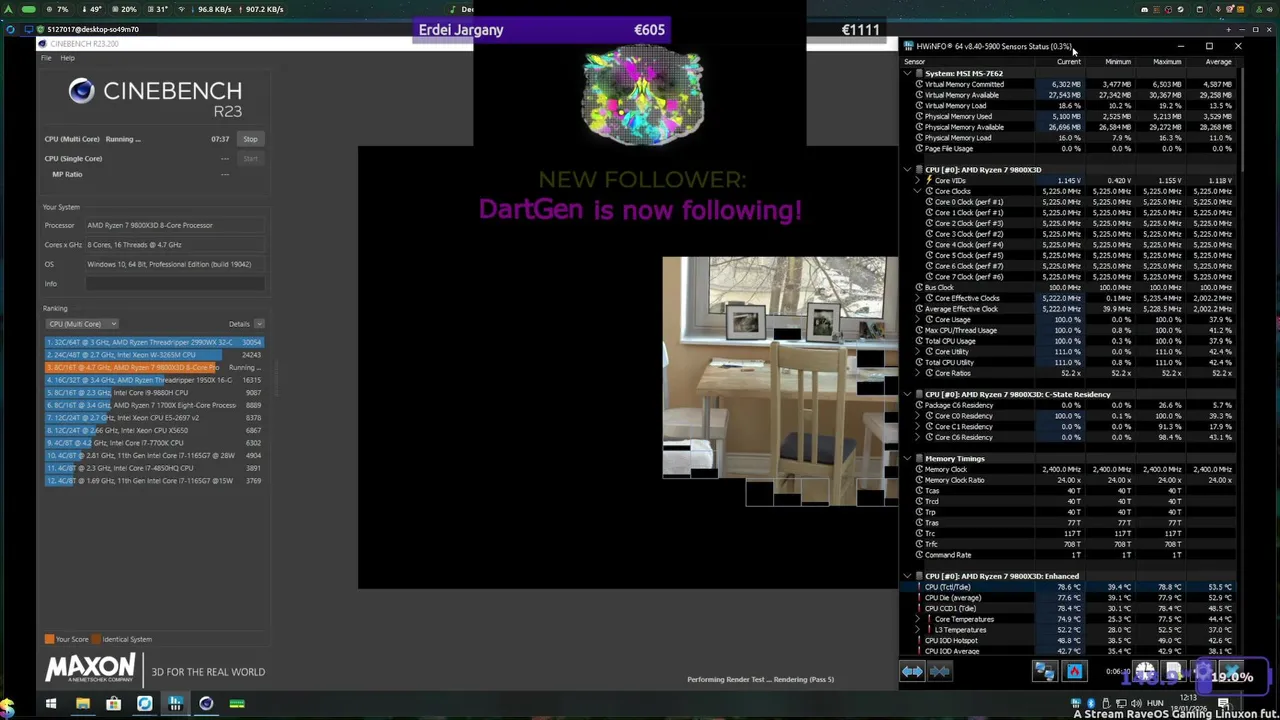This screenshot has width=1280, height=720.
Task: Click the Current column header in HWiNFO
Action: coord(1068,62)
